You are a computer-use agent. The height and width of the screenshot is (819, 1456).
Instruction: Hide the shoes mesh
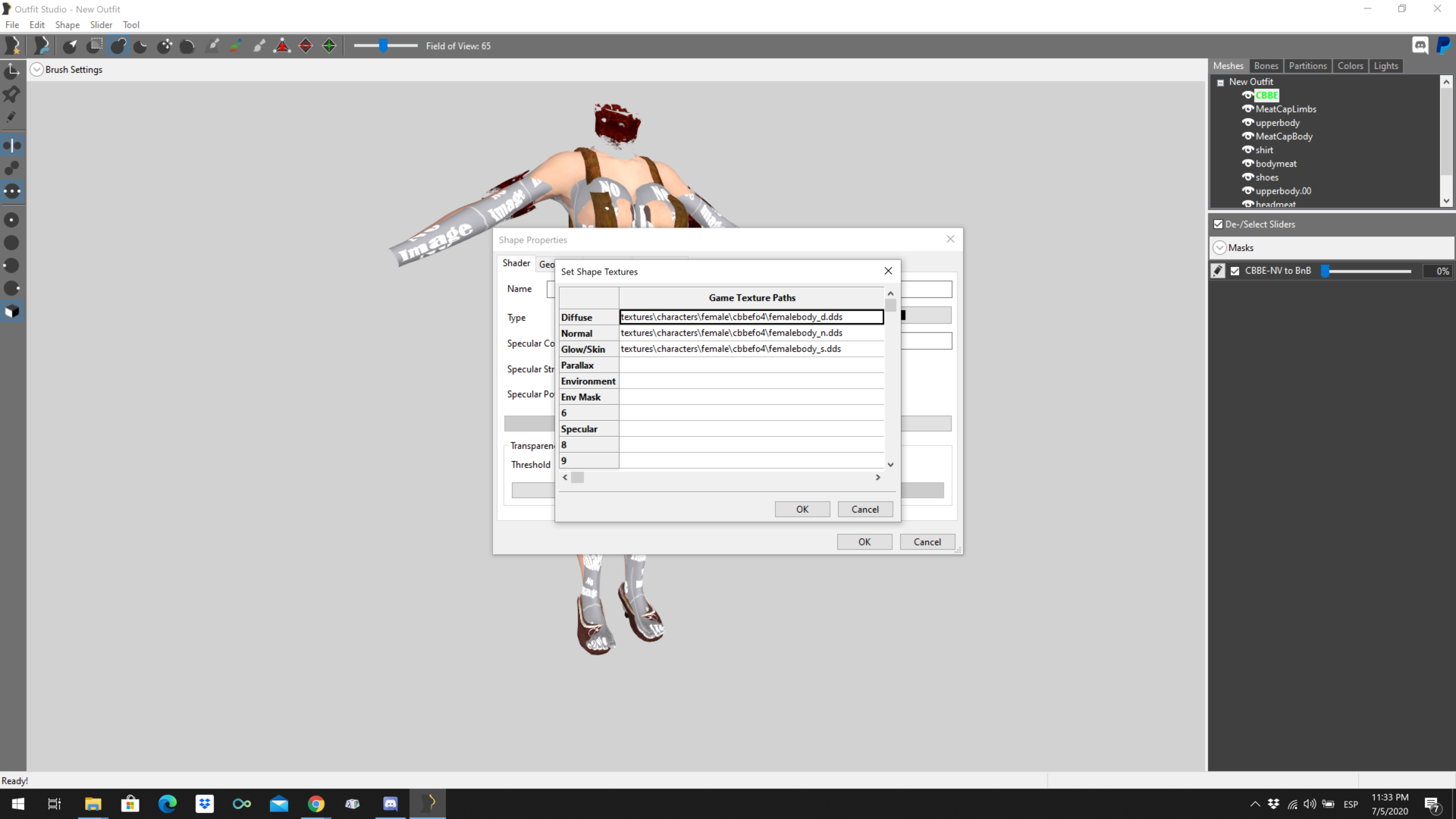coord(1247,177)
